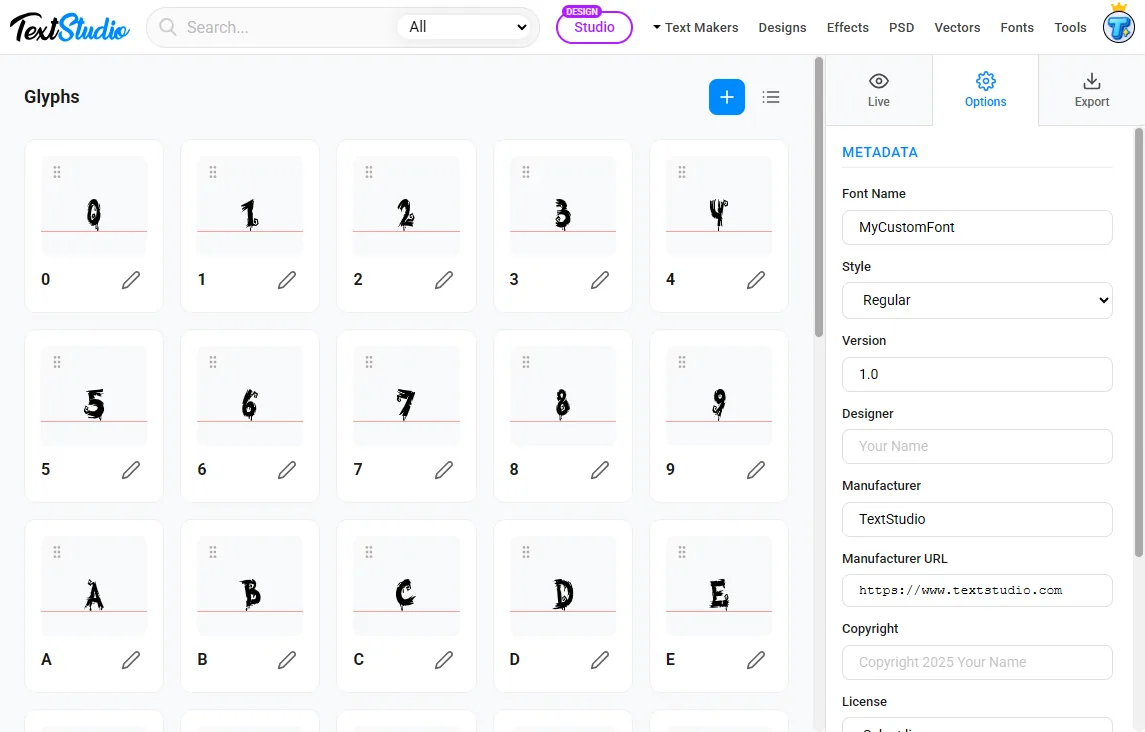The image size is (1145, 732).
Task: Open the Style Regular dropdown
Action: click(977, 300)
